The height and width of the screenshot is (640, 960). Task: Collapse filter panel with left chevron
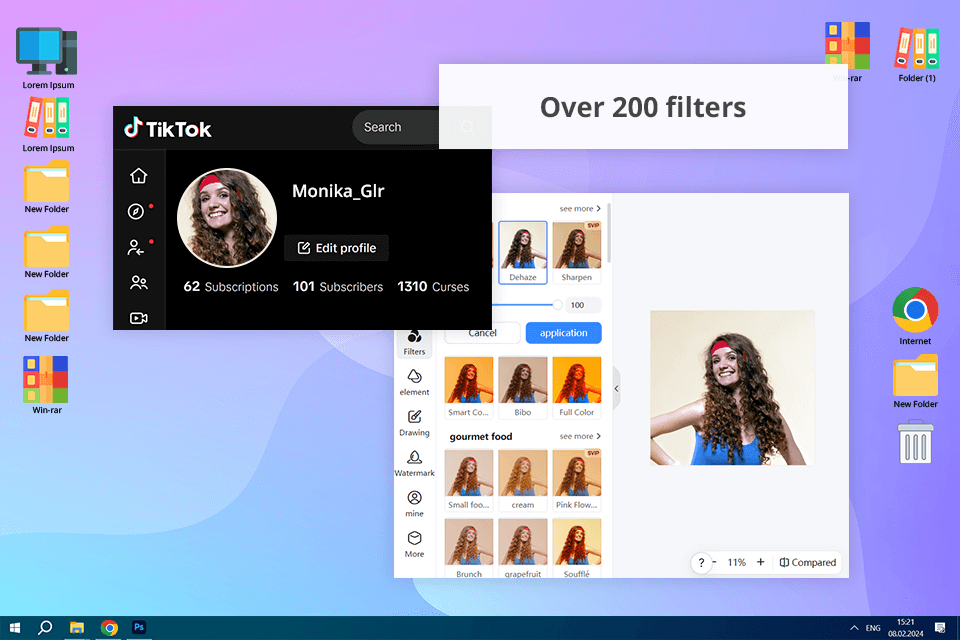(x=617, y=388)
